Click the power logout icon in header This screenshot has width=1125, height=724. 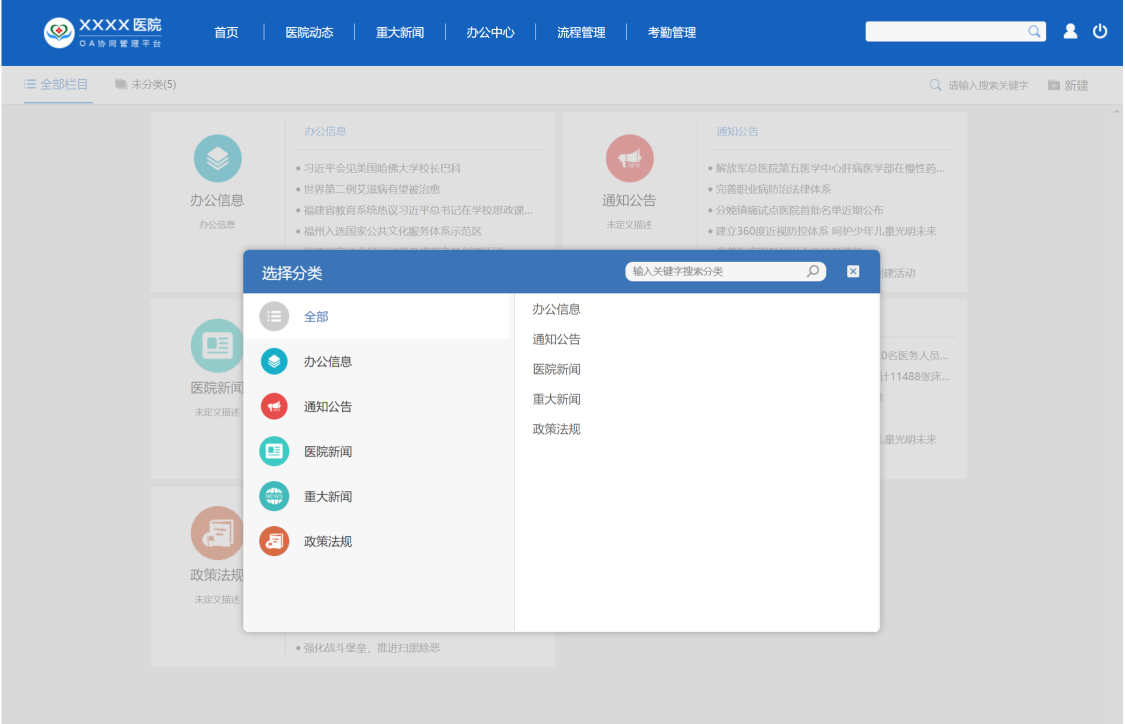(1100, 32)
